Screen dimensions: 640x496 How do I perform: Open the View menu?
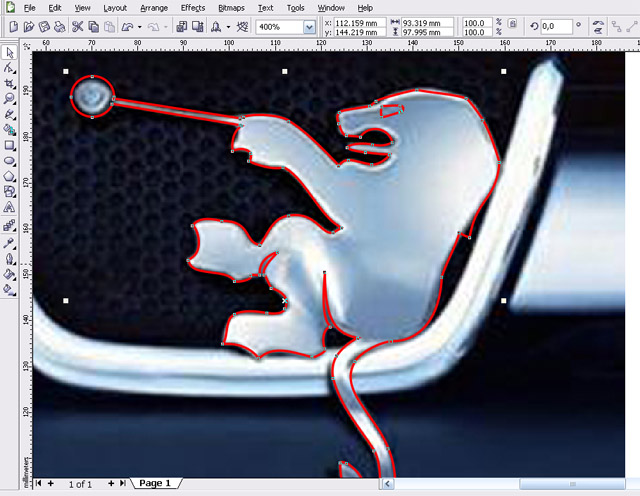(82, 8)
